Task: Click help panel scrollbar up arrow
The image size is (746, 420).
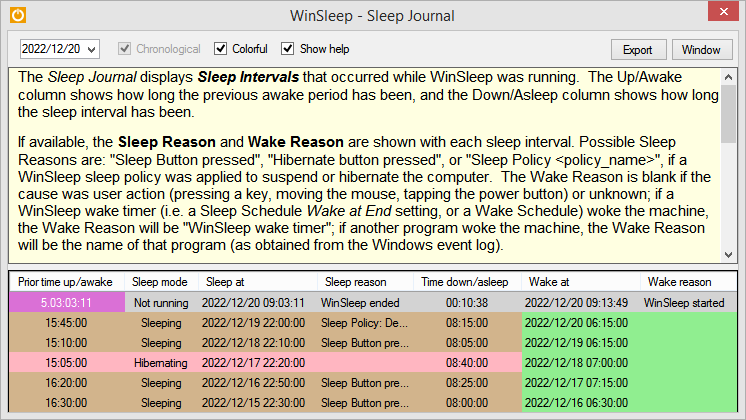Action: pyautogui.click(x=728, y=77)
